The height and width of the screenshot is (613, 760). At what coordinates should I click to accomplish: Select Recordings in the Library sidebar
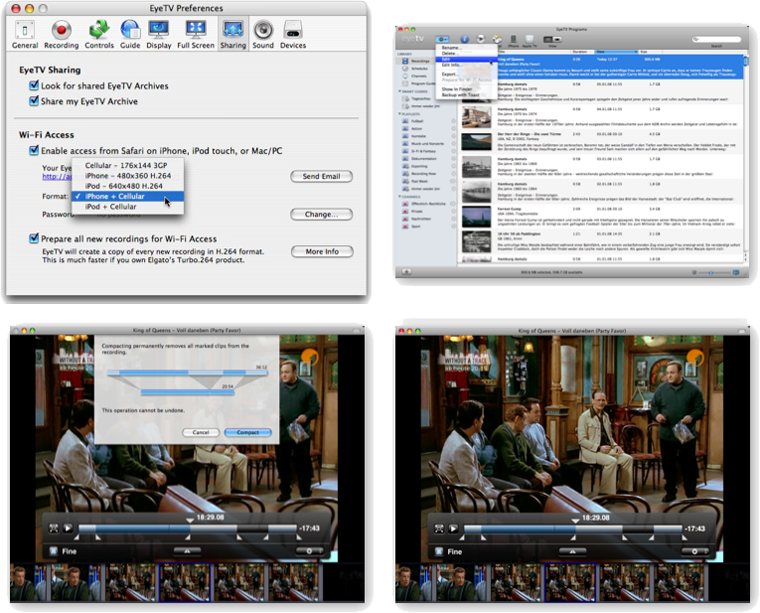[421, 61]
